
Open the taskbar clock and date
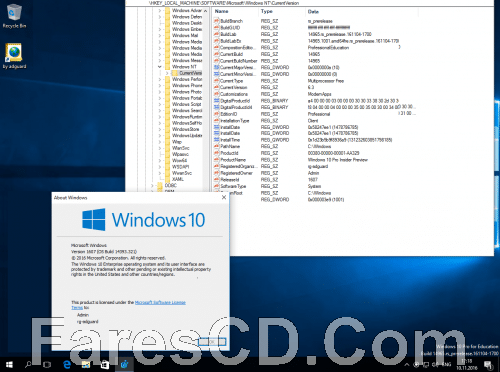[x=467, y=365]
